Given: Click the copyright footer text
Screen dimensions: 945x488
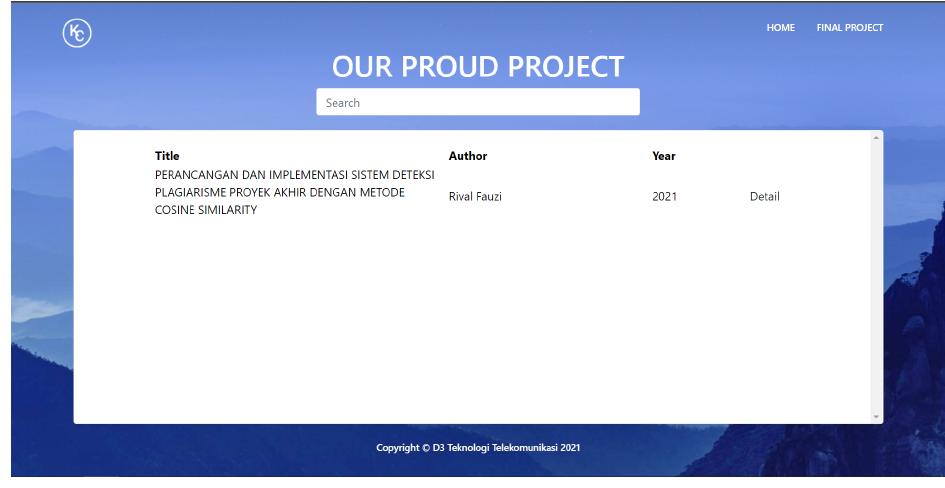Looking at the screenshot, I should pyautogui.click(x=478, y=448).
